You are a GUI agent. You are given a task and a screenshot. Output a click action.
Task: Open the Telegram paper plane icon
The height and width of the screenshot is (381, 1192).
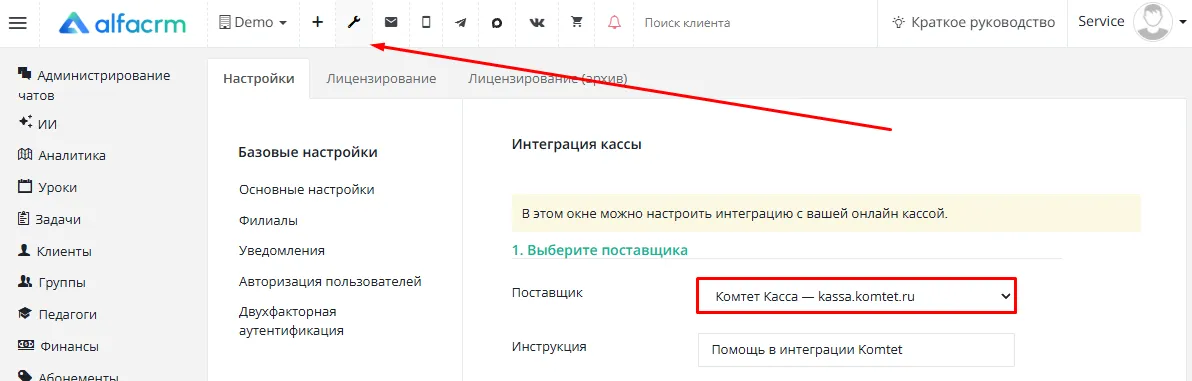pos(461,23)
